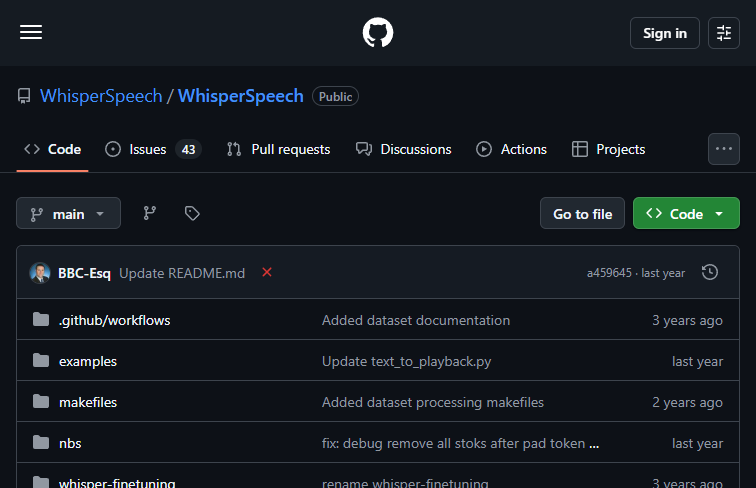The image size is (756, 488).
Task: Click the Sign in button
Action: [664, 33]
